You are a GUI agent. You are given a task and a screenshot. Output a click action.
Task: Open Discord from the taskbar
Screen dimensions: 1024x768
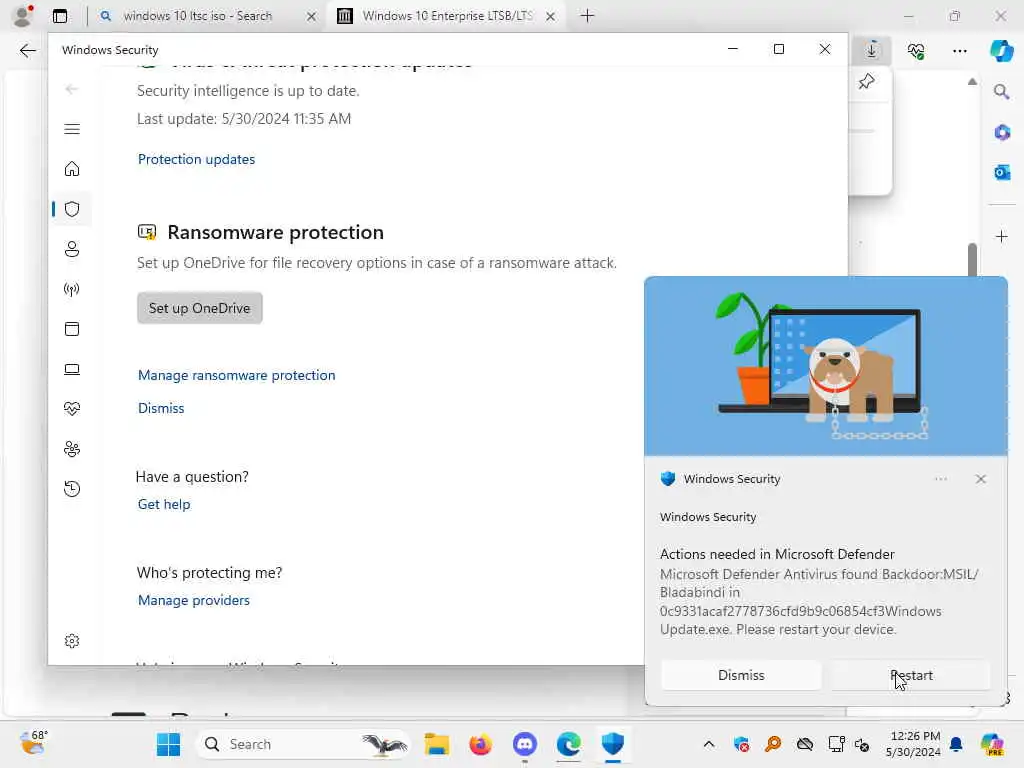[525, 744]
